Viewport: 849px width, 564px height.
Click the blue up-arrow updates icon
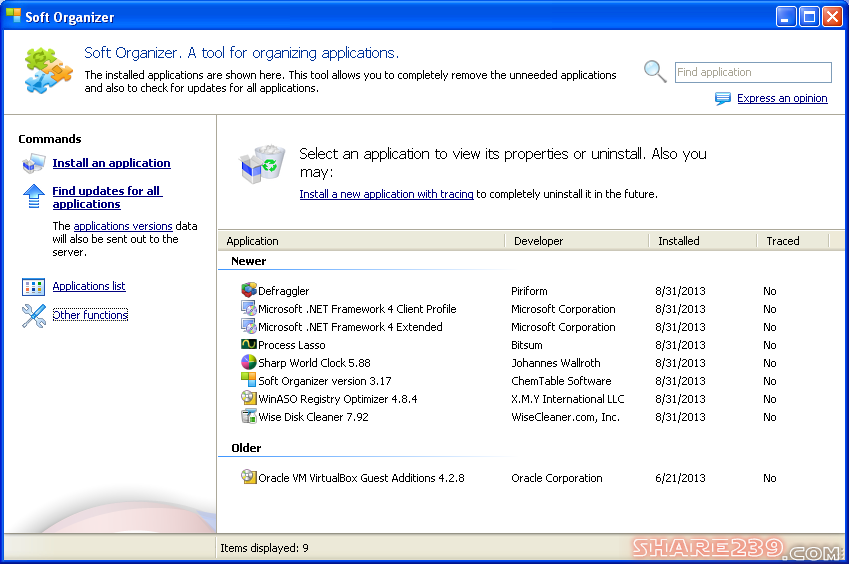point(34,196)
